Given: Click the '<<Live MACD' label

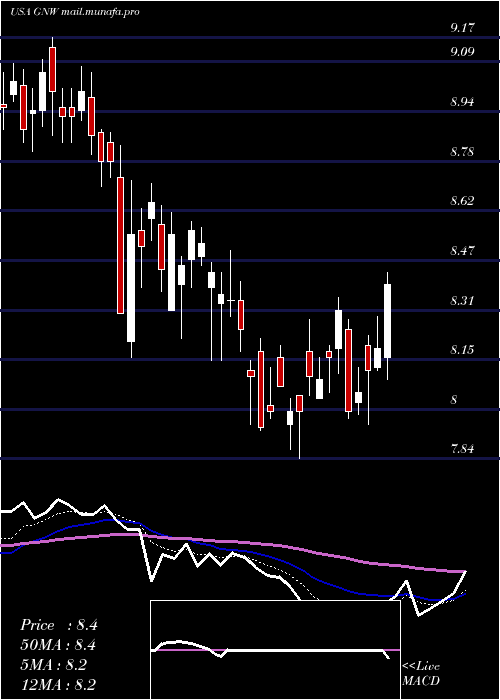Looking at the screenshot, I should 421,674.
